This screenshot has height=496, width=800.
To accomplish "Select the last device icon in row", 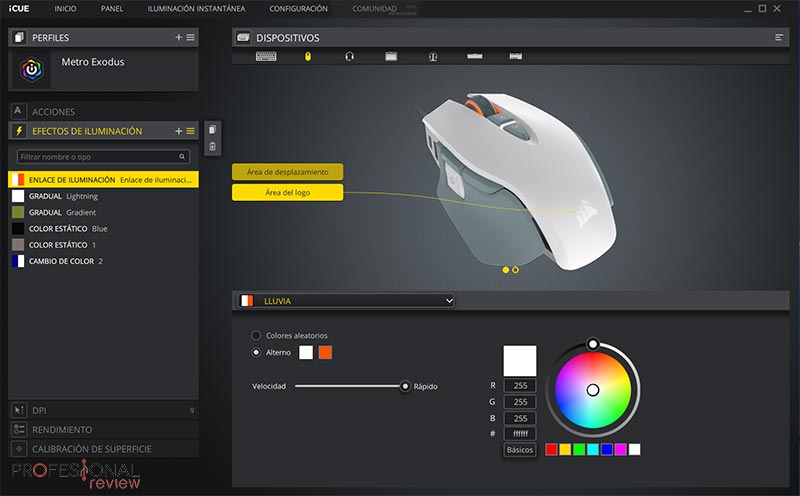I will point(515,56).
